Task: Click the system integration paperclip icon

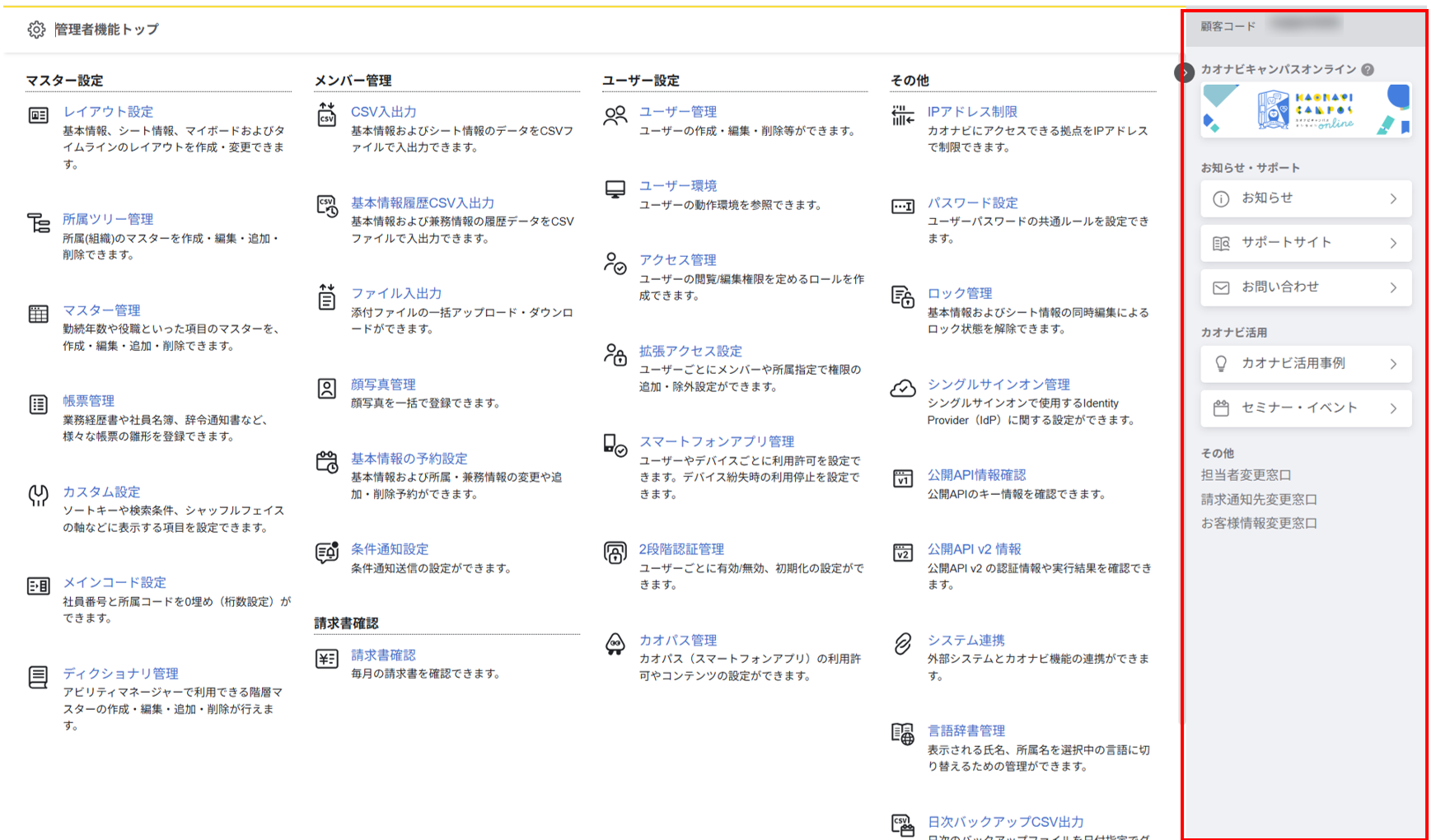Action: (903, 643)
